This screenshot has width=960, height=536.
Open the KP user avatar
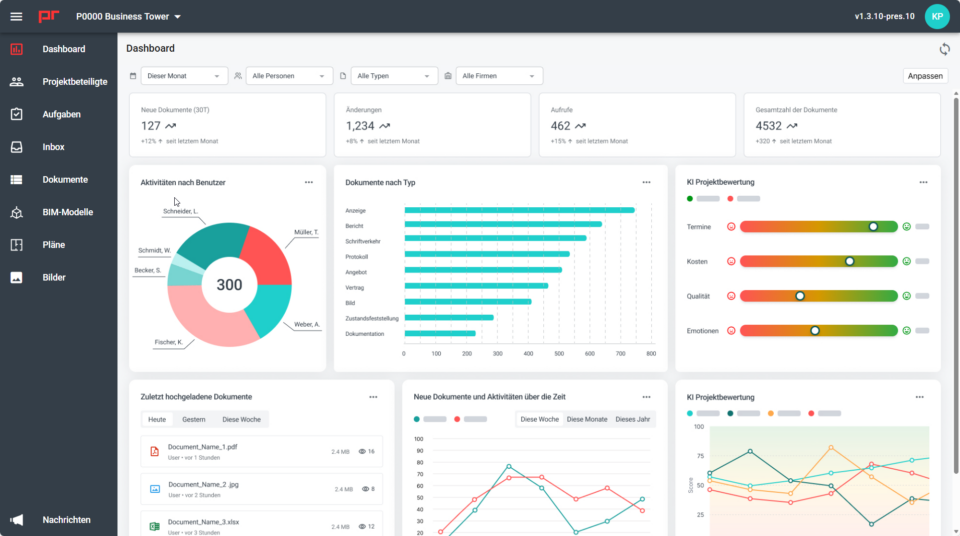tap(937, 17)
